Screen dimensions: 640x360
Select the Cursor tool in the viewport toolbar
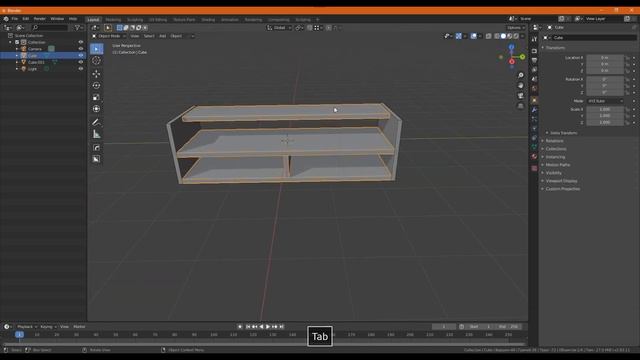96,60
